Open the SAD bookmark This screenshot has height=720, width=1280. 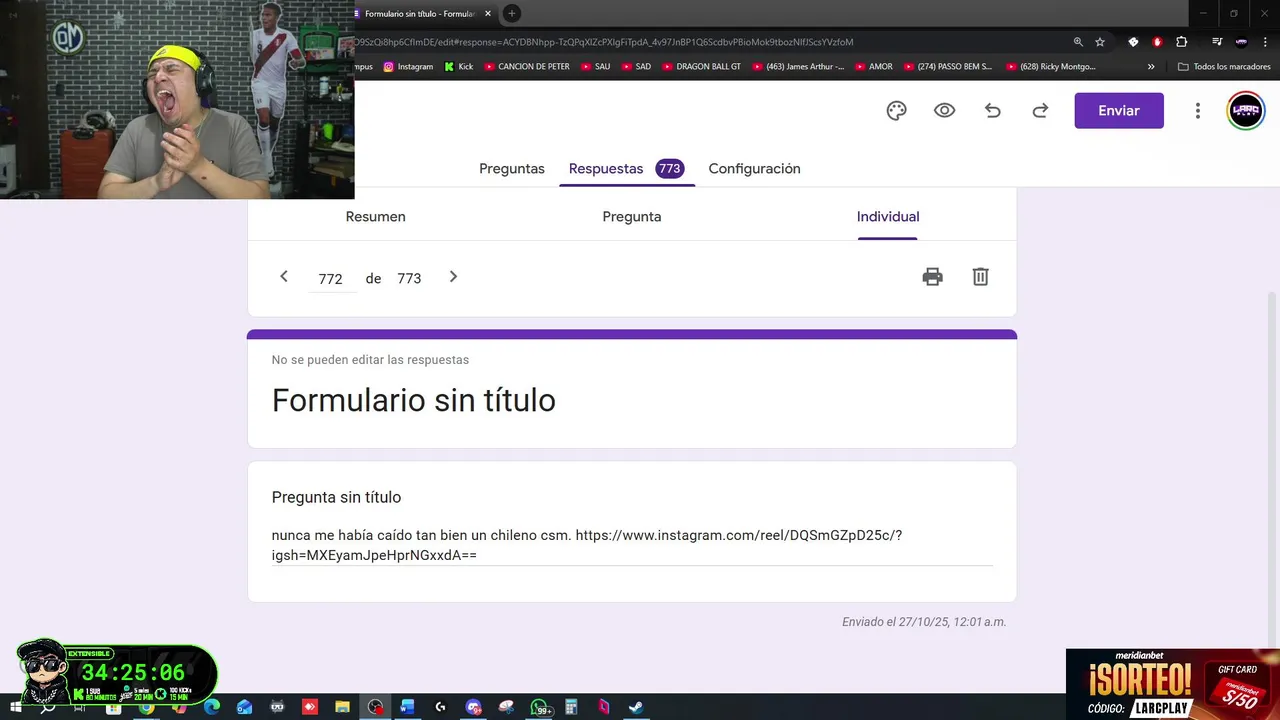pos(636,67)
